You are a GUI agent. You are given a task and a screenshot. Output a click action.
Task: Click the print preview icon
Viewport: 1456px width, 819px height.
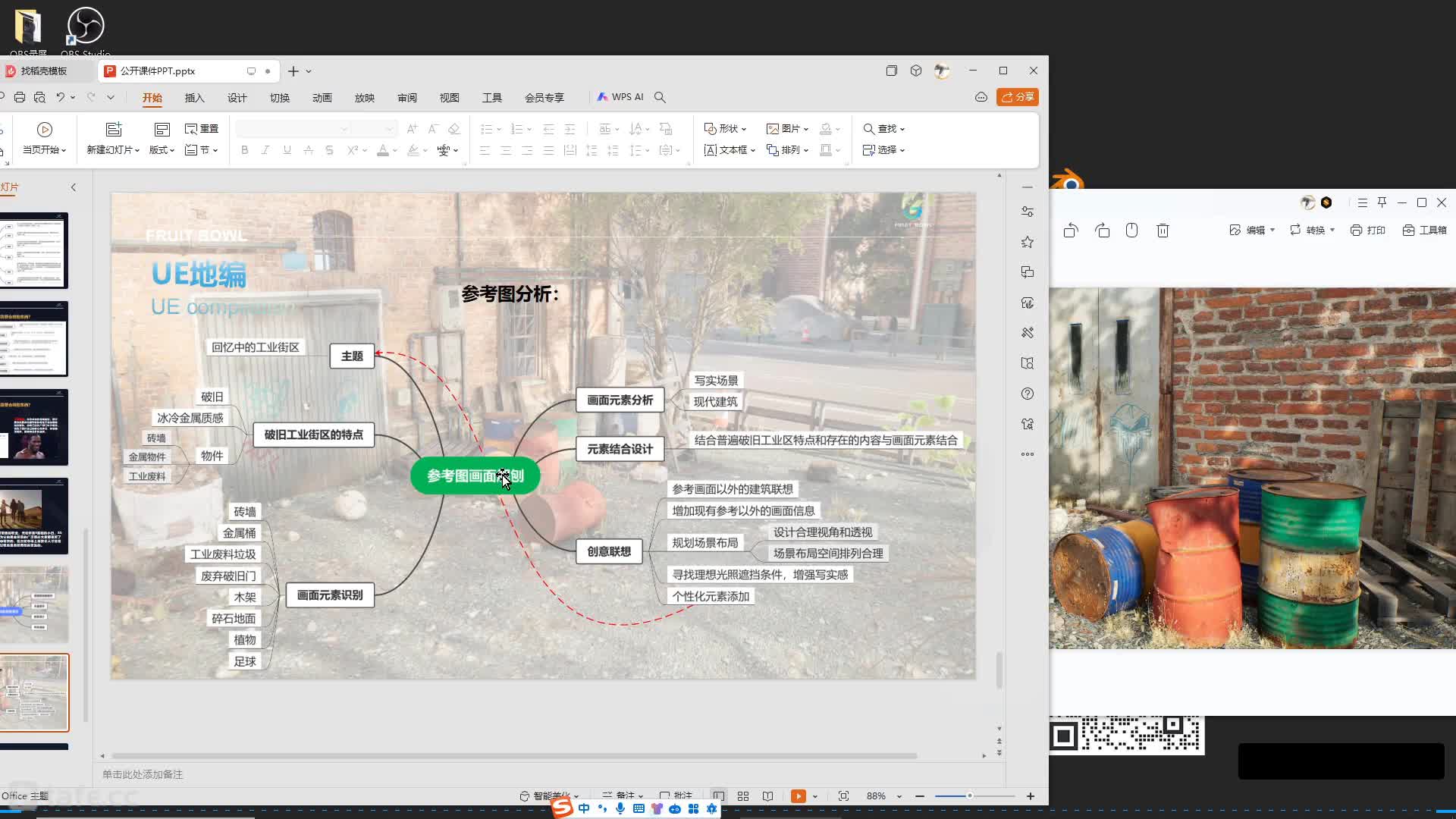pos(39,97)
